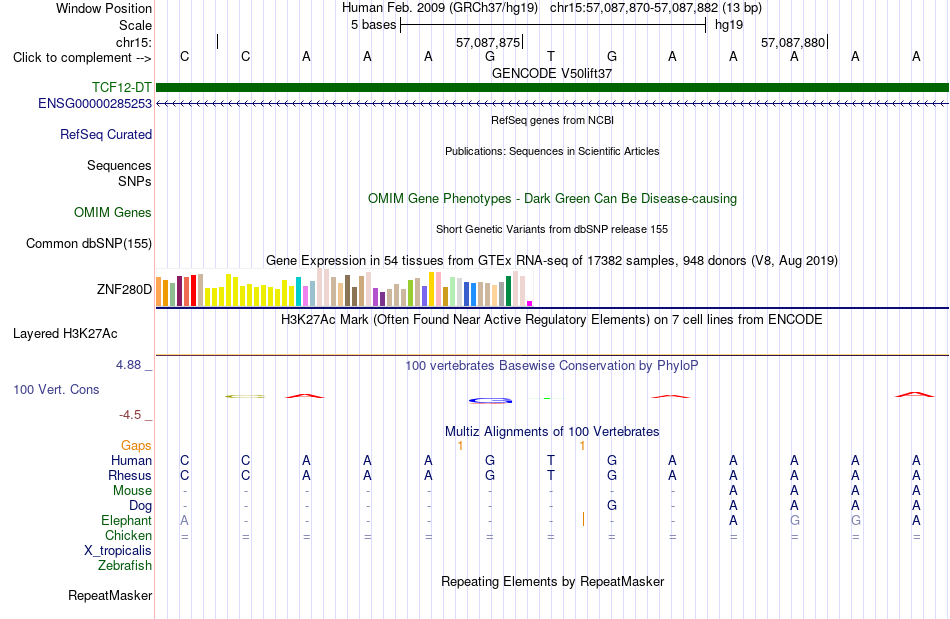Click the 'Click to complement' label
Viewport: 950px width, 619px height.
pyautogui.click(x=82, y=58)
